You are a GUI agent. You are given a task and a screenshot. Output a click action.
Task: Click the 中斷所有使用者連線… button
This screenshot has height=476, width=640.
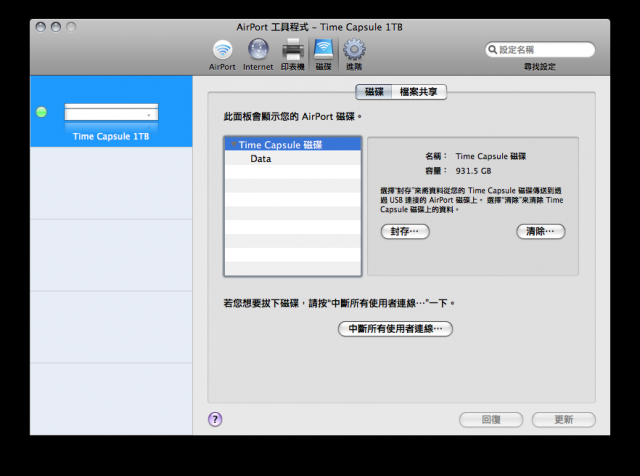(x=395, y=329)
